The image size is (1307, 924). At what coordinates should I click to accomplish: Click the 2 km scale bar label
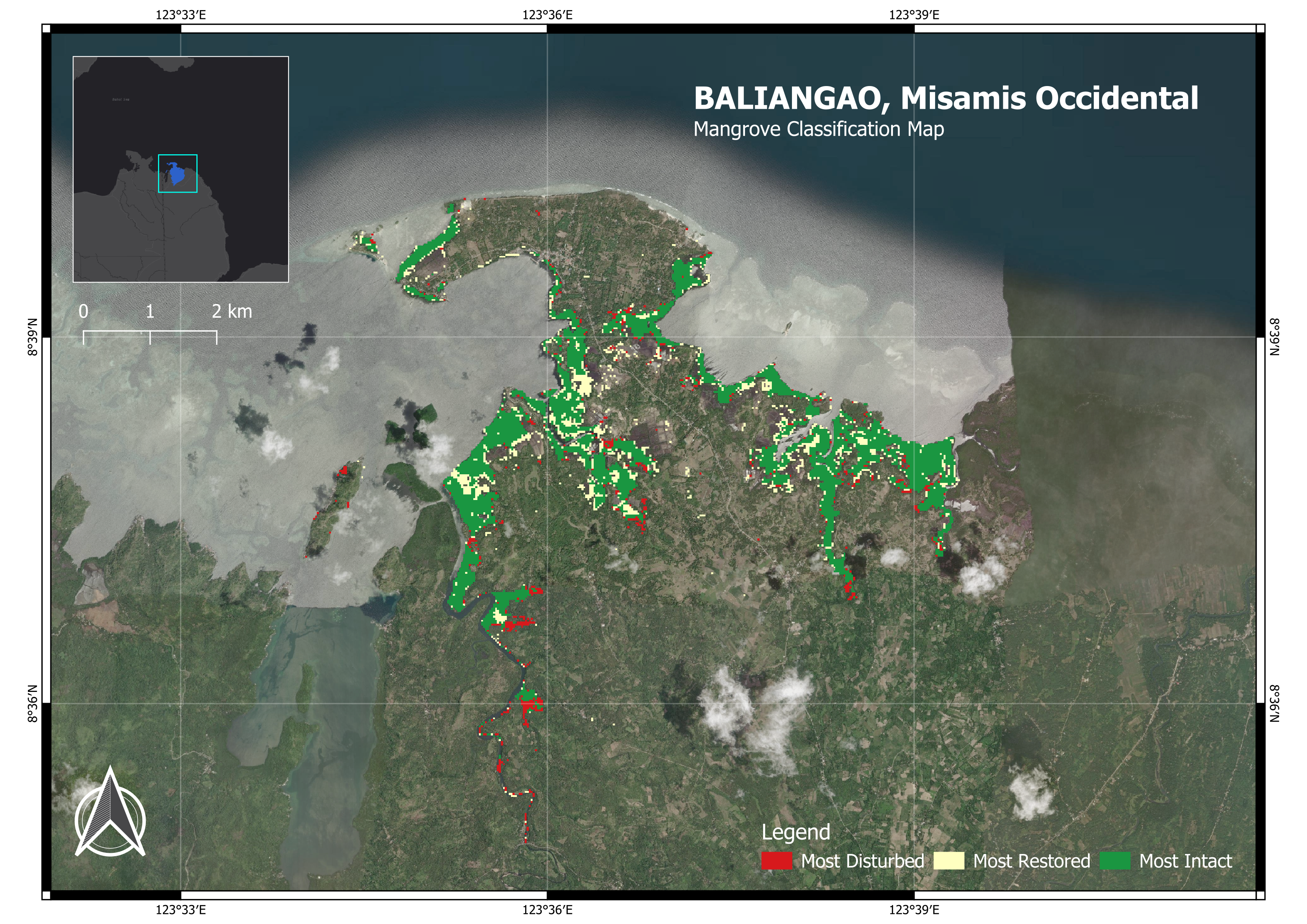(x=232, y=311)
